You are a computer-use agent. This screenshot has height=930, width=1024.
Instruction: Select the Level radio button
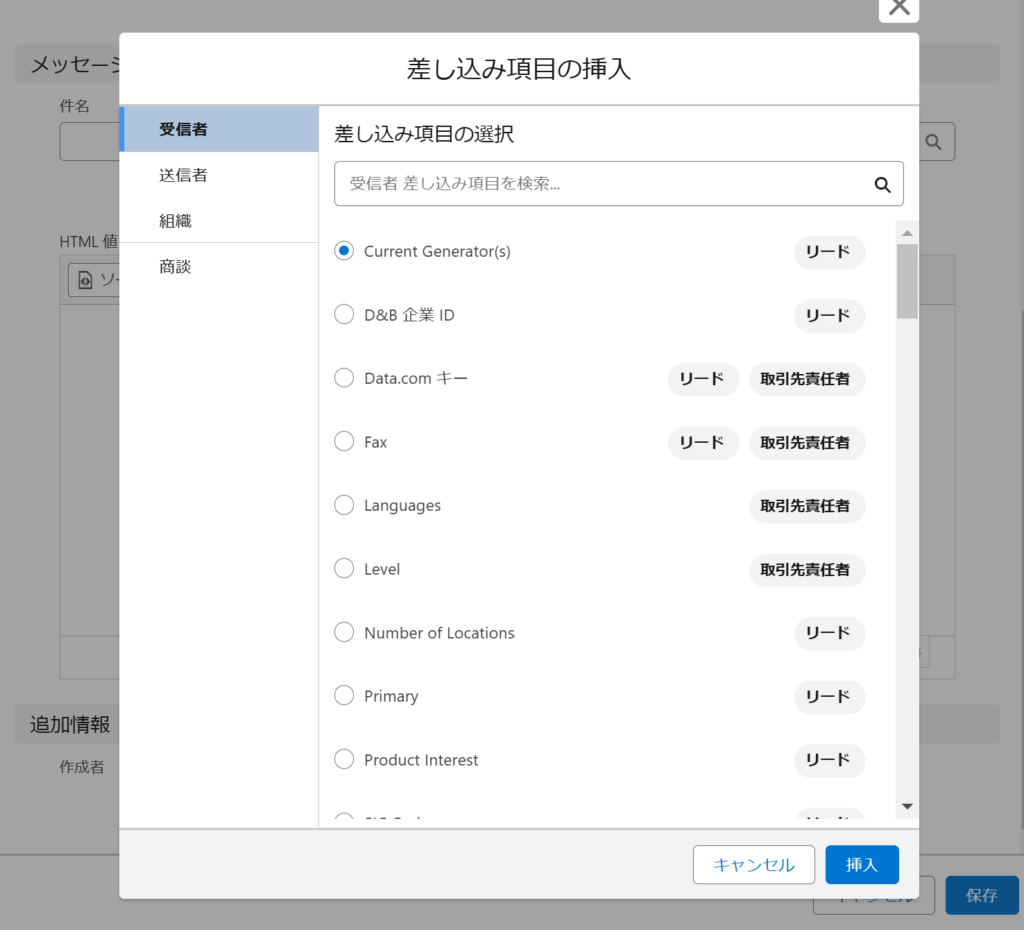344,569
